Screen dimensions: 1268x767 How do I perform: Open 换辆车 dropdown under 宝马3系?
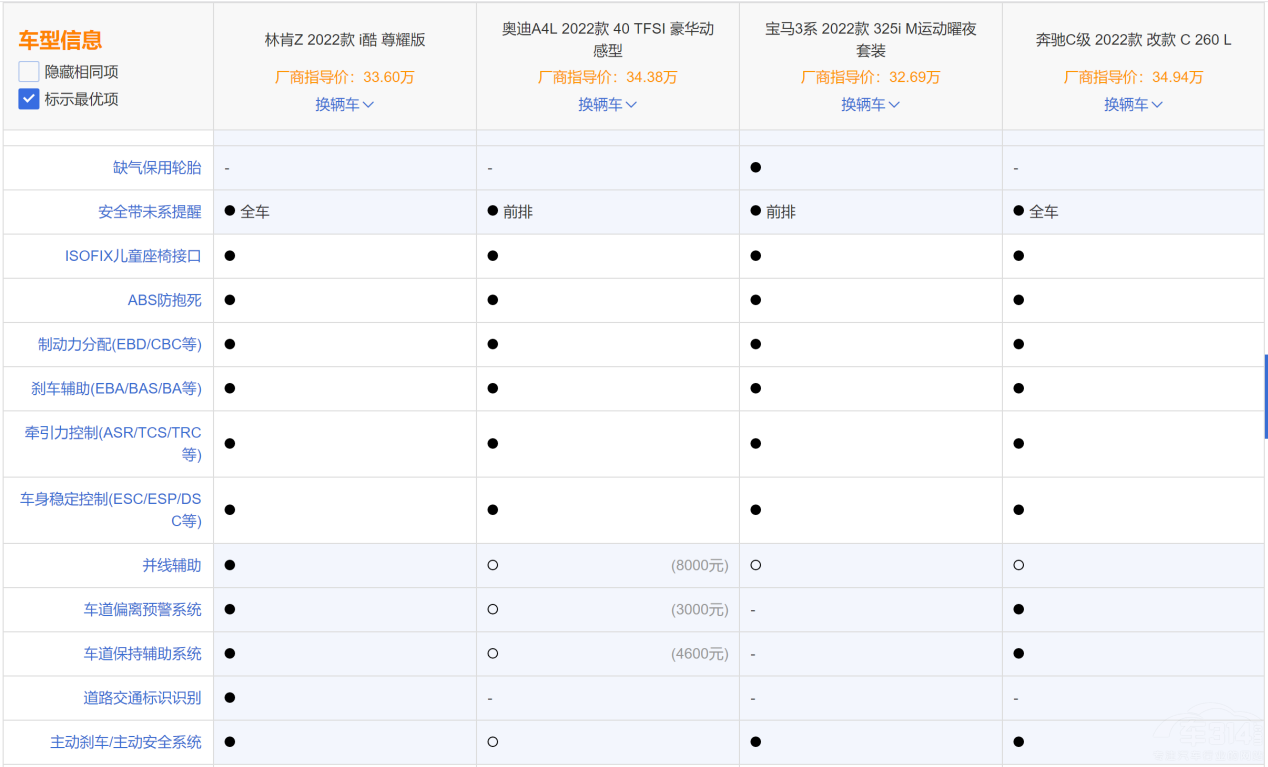(x=870, y=104)
